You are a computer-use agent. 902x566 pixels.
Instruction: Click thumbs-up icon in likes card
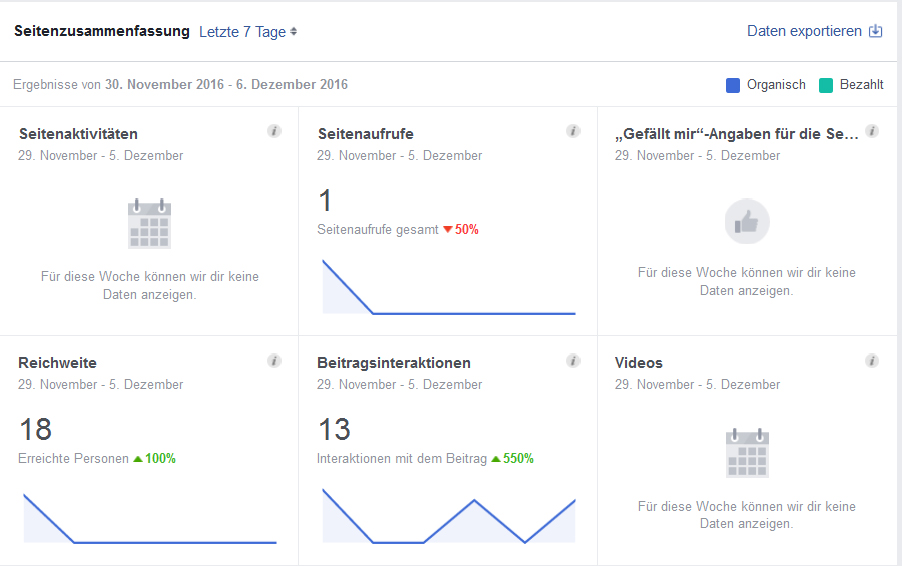click(747, 222)
